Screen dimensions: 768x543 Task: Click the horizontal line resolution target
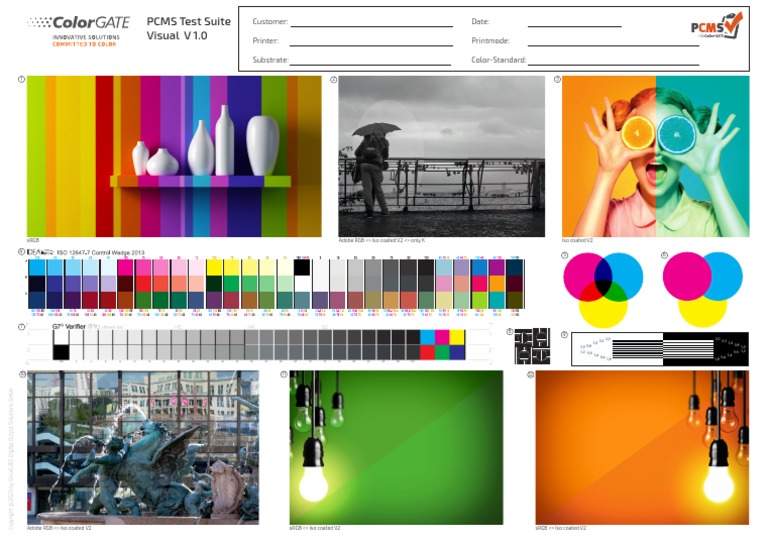[662, 348]
